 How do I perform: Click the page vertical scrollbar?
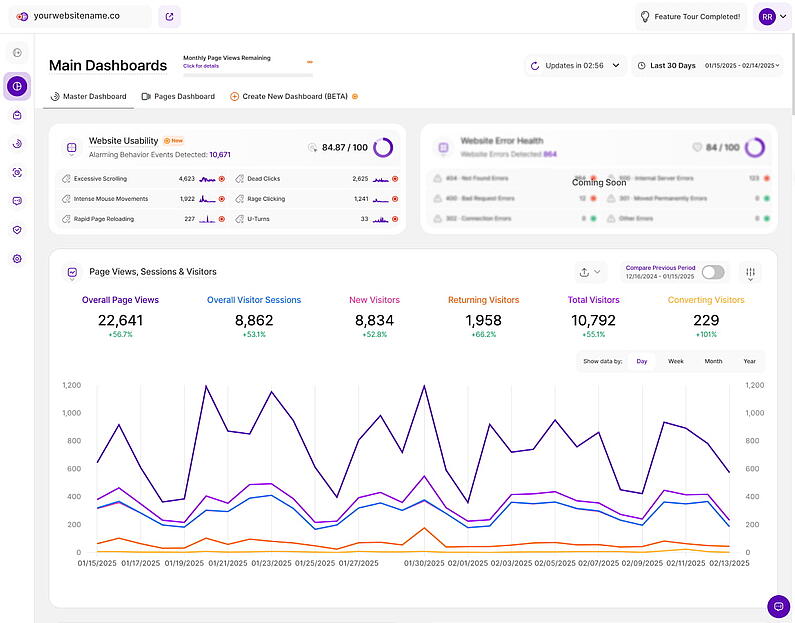792,76
